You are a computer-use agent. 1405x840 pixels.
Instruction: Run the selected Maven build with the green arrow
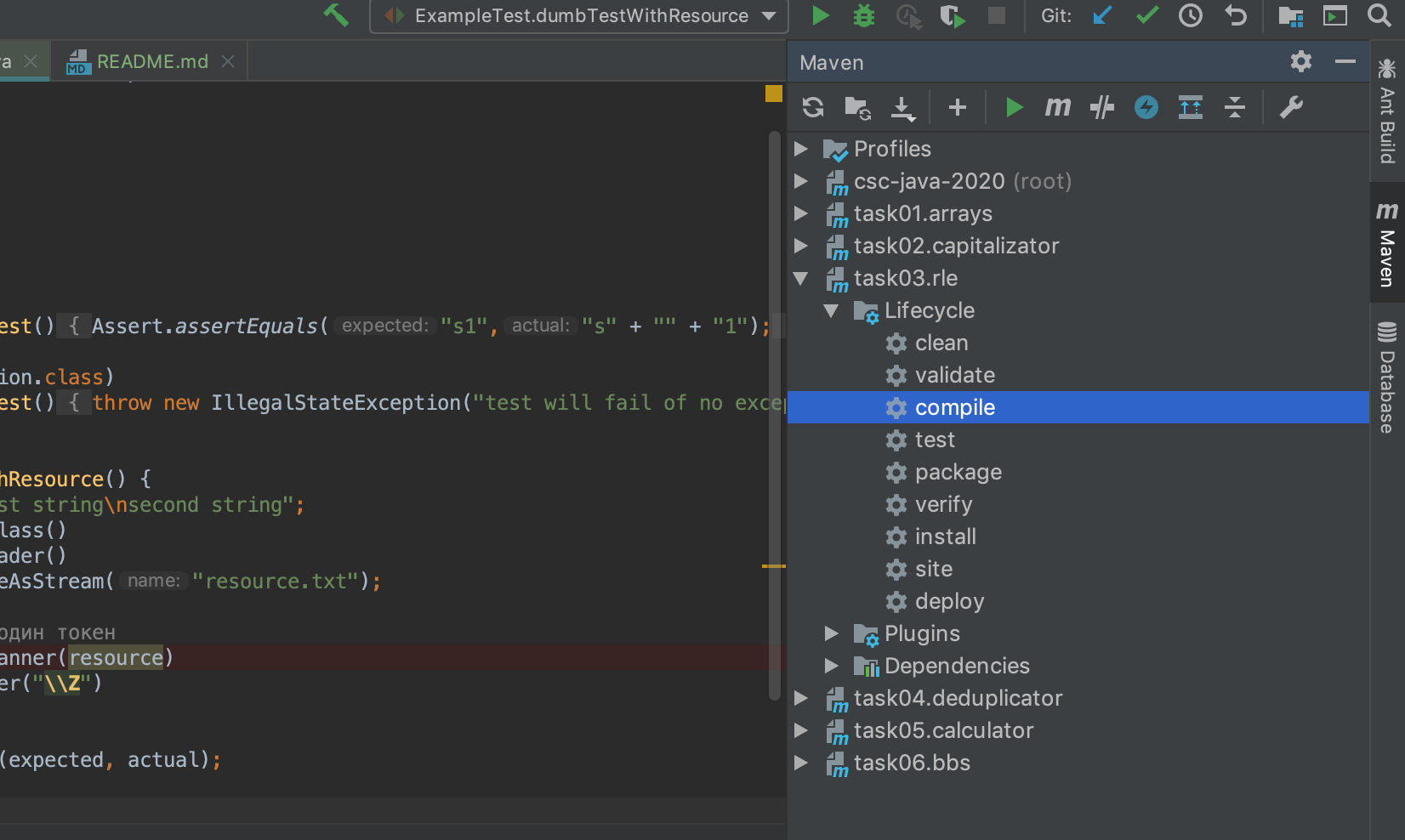1014,107
